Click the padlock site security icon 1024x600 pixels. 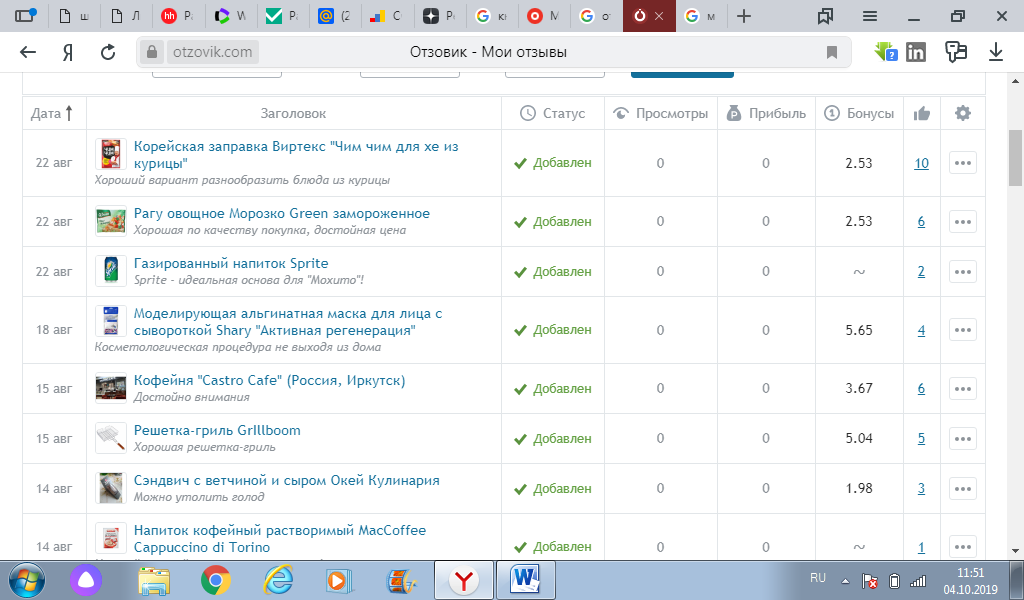pos(152,52)
